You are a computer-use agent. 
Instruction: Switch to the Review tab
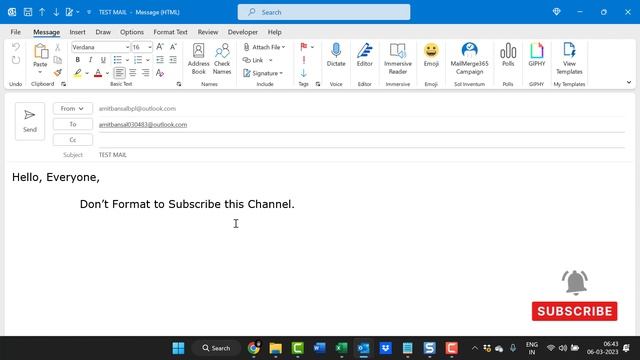(208, 32)
